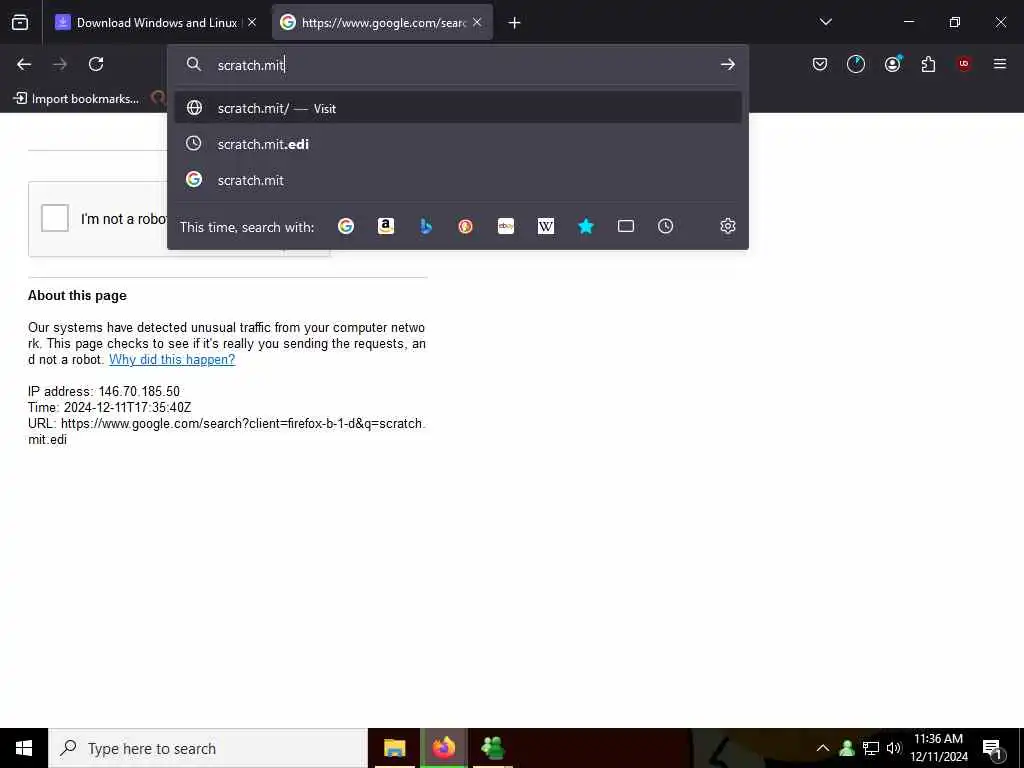Search open tabs with the tab icon
1024x768 pixels.
[626, 226]
